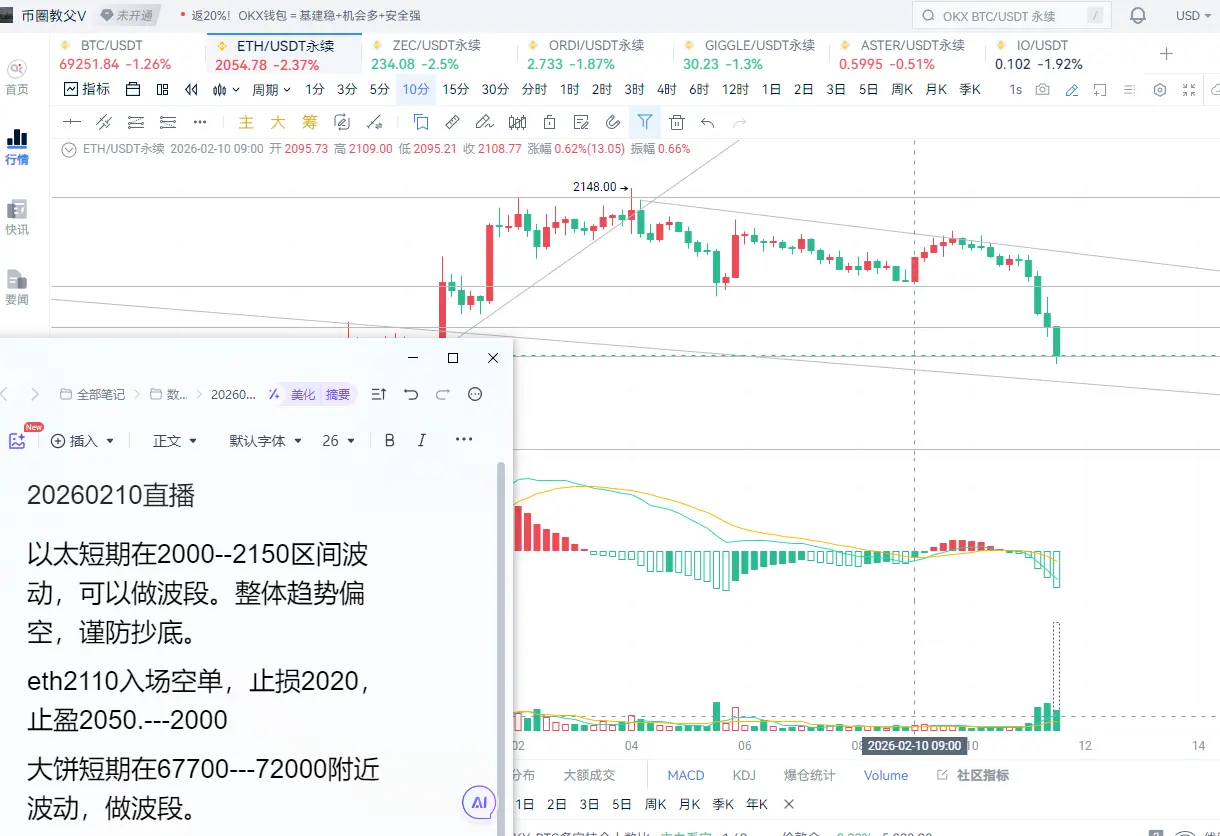1220x836 pixels.
Task: Click the 摘要 summary button in notes
Action: tap(338, 395)
